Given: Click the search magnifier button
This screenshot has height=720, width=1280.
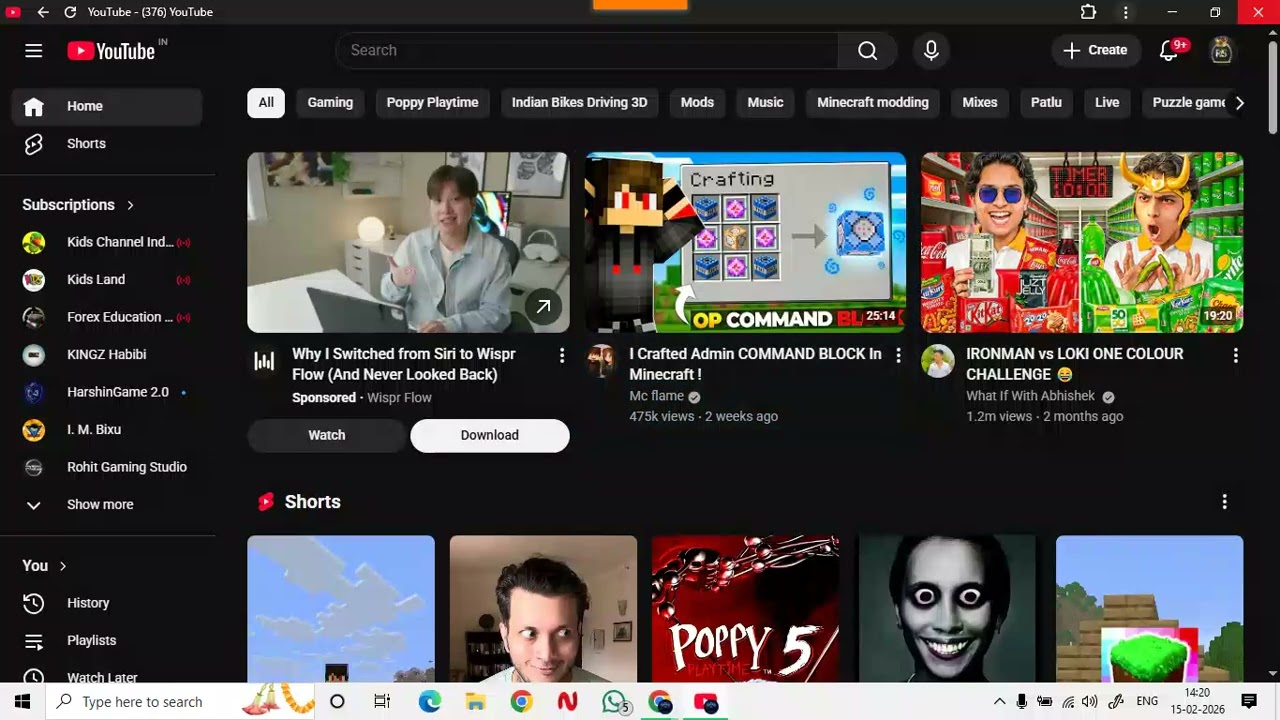Looking at the screenshot, I should (867, 50).
